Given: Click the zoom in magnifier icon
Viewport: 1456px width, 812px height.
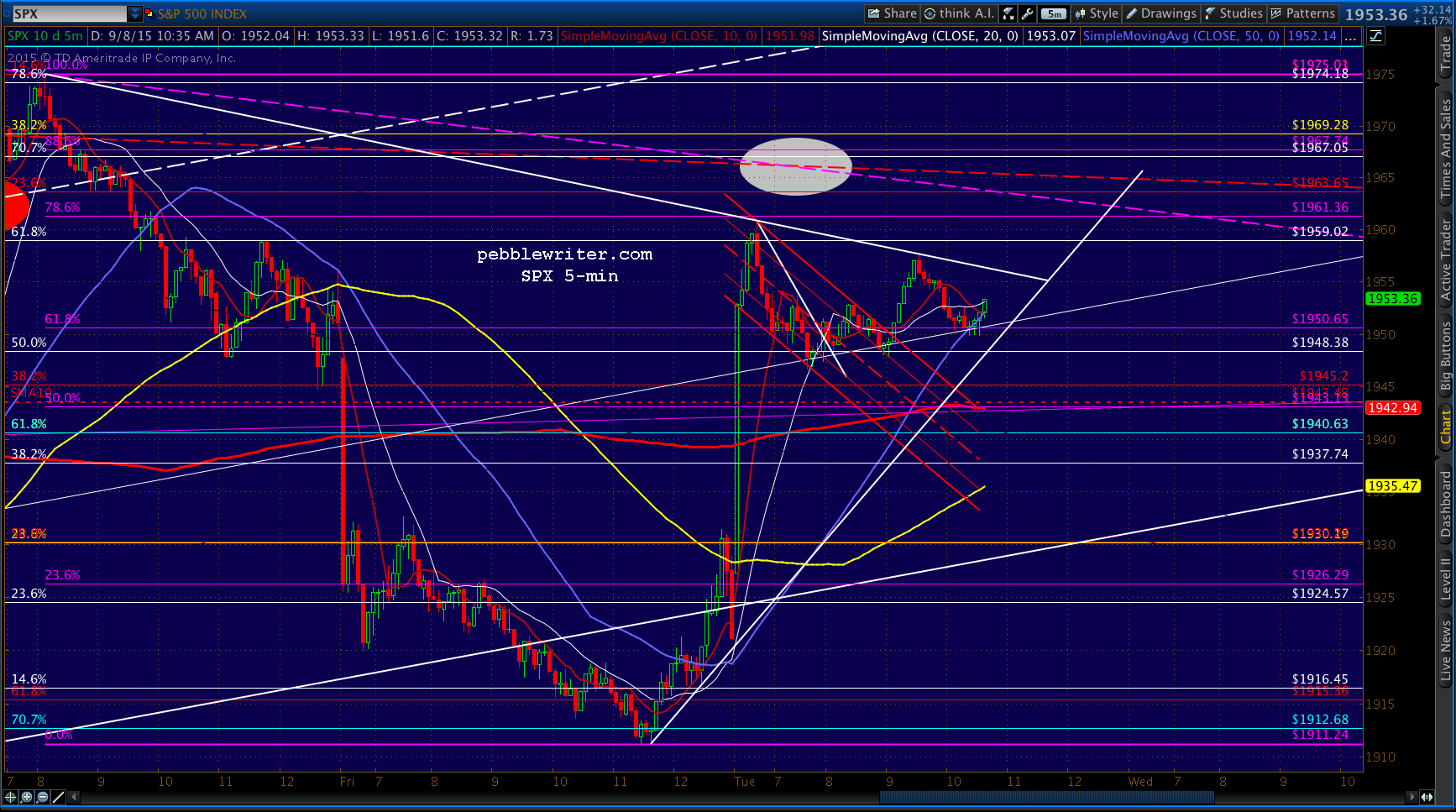Looking at the screenshot, I should click(27, 797).
